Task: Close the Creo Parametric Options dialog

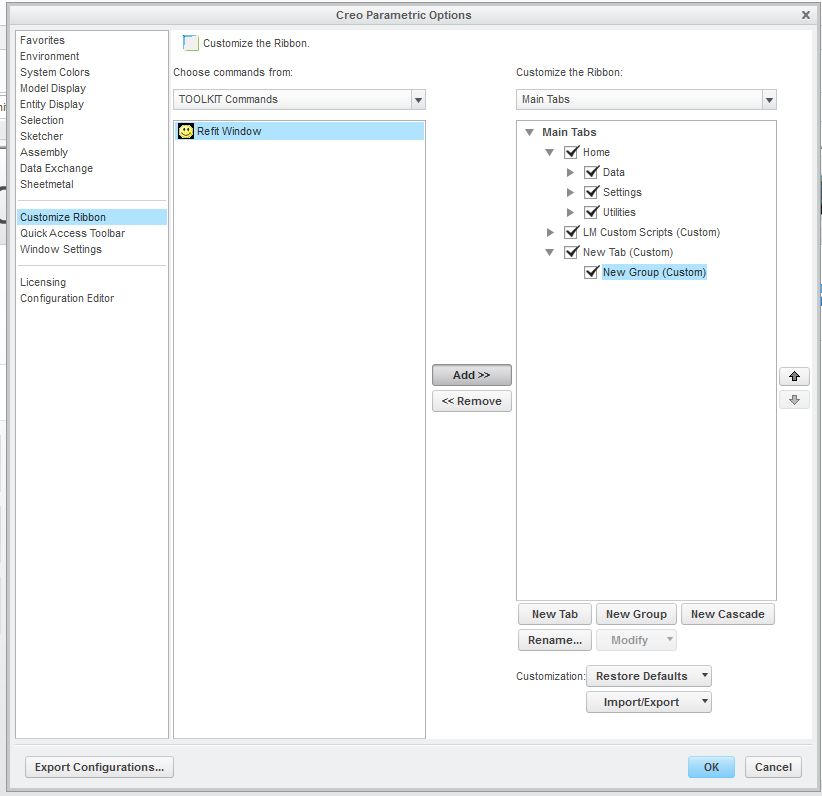Action: click(x=806, y=15)
